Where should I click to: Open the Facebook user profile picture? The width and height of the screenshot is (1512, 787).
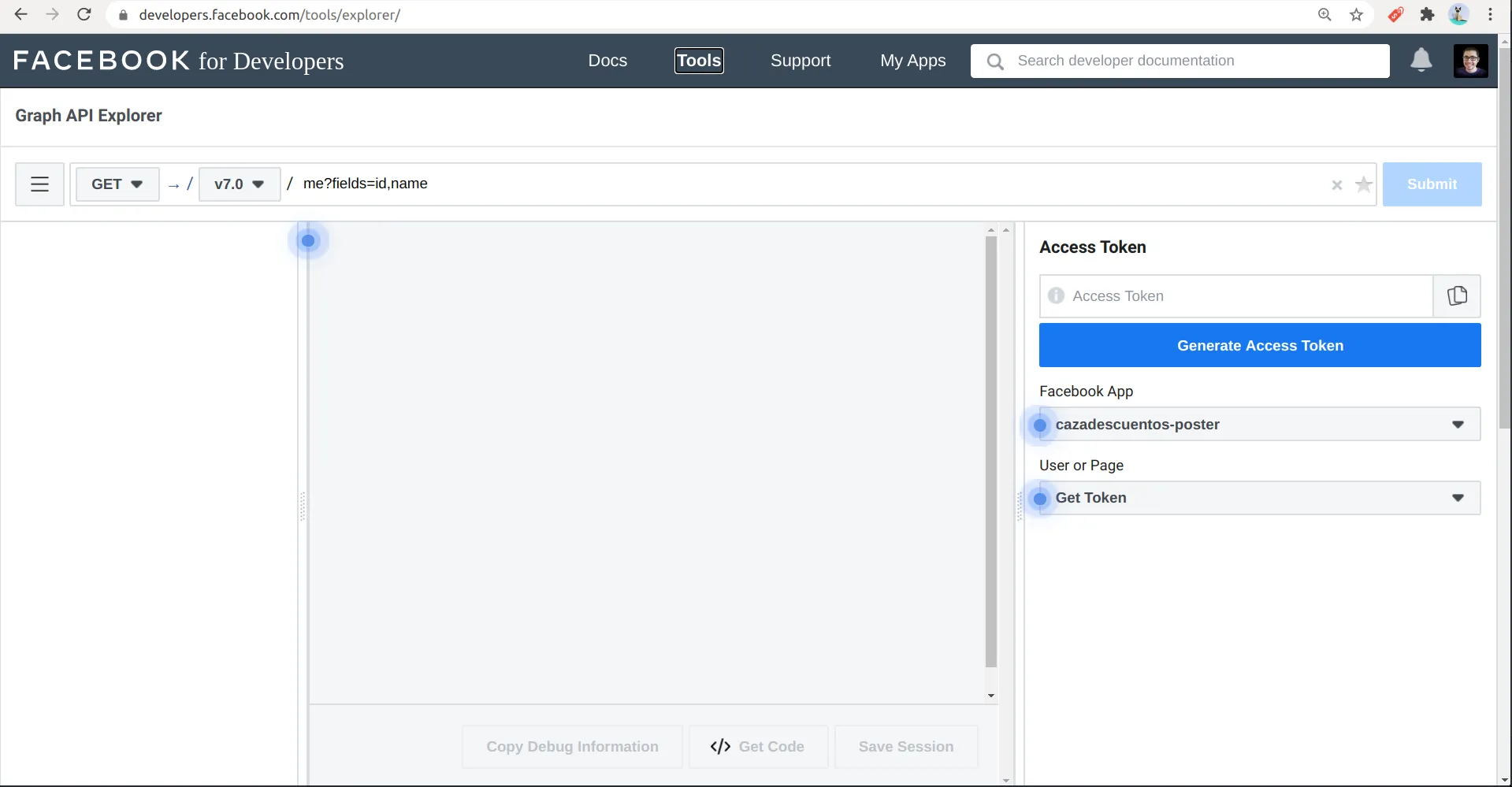click(1470, 61)
